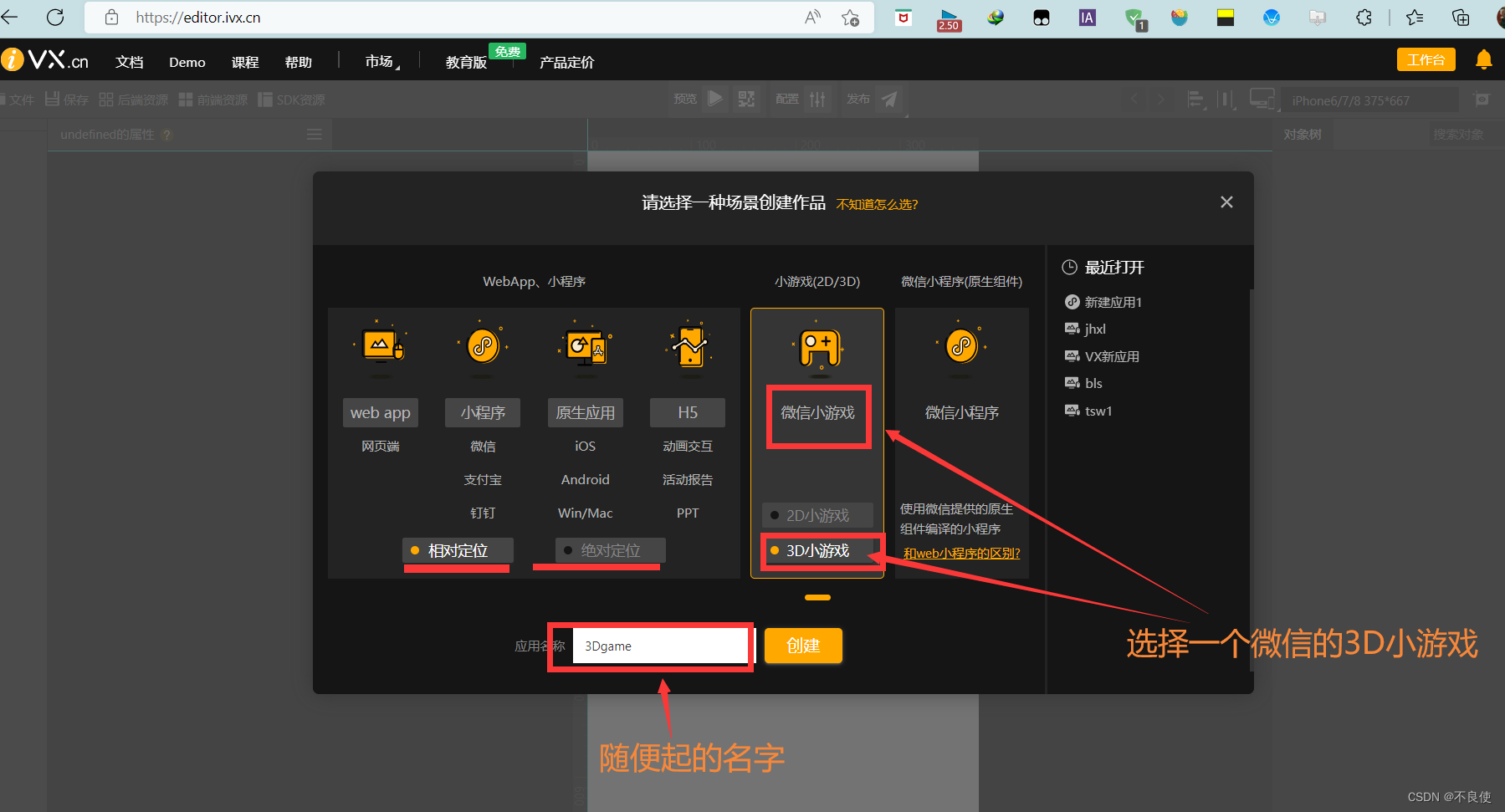The image size is (1505, 812).
Task: Open the 课程 nav item
Action: pos(245,62)
